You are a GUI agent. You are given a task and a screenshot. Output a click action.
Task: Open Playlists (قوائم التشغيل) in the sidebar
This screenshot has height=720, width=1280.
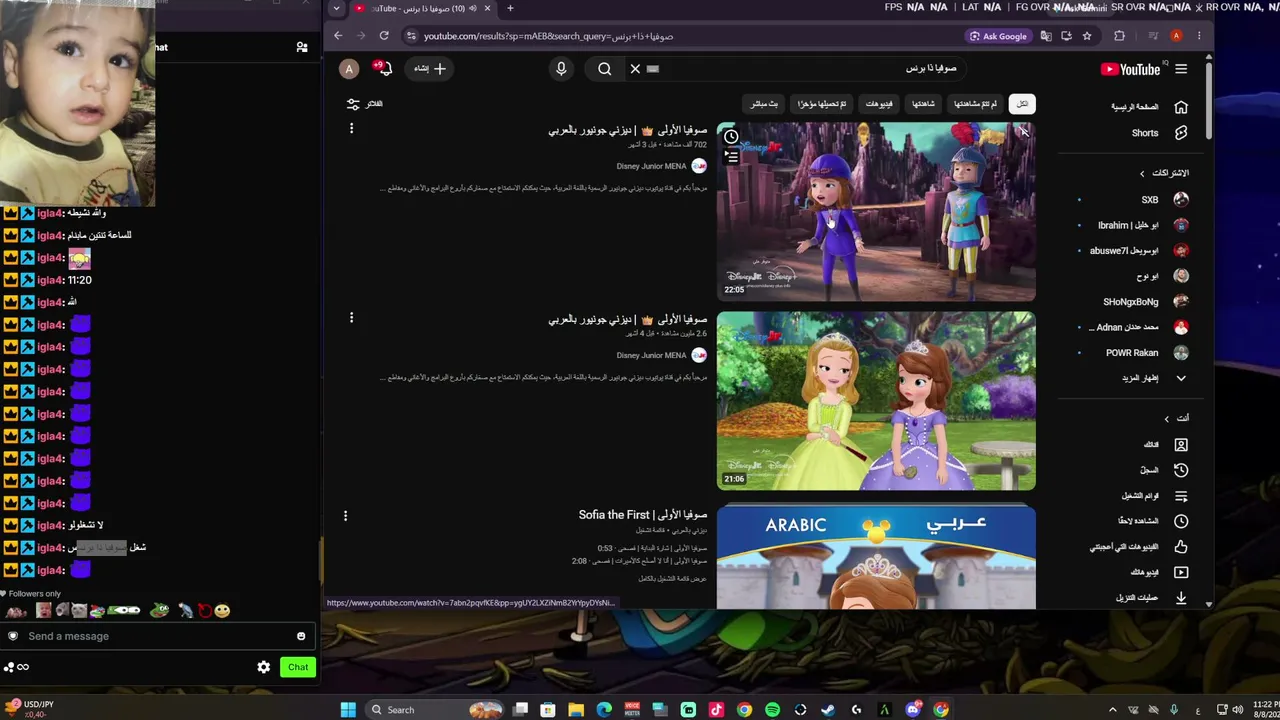(1152, 496)
